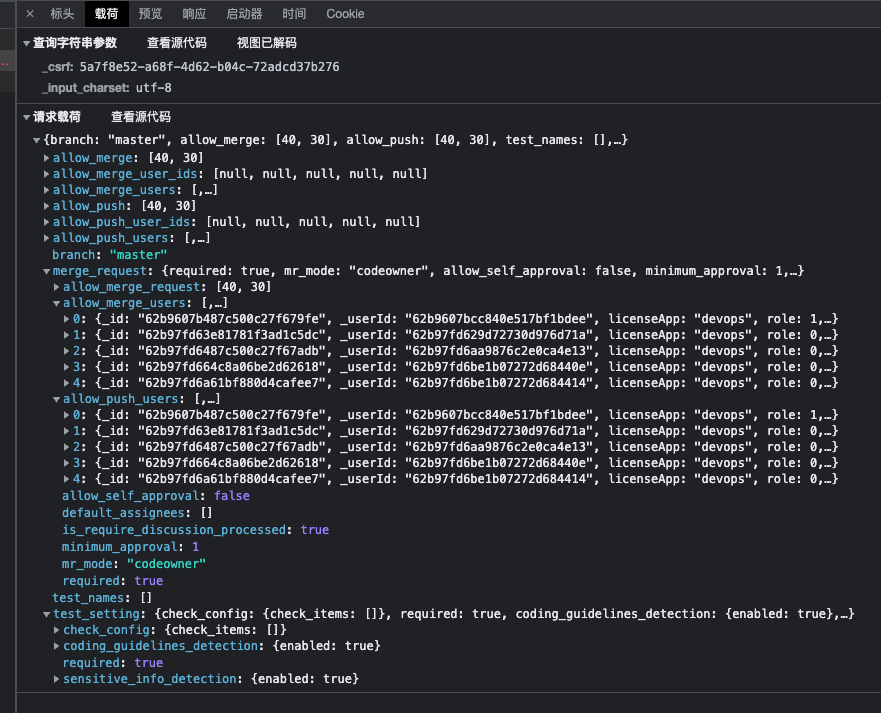Expand allow_push_user_ids array
The width and height of the screenshot is (881, 713).
[x=47, y=222]
